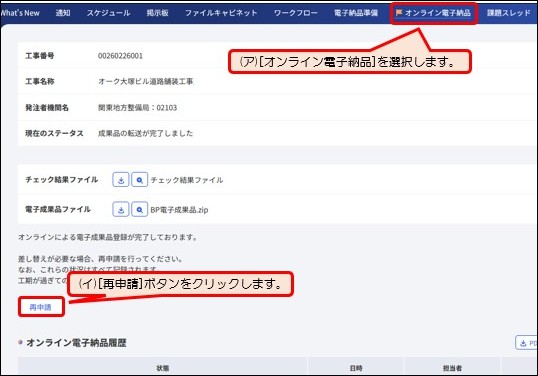
Task: Click the 再申請 button
Action: point(41,307)
